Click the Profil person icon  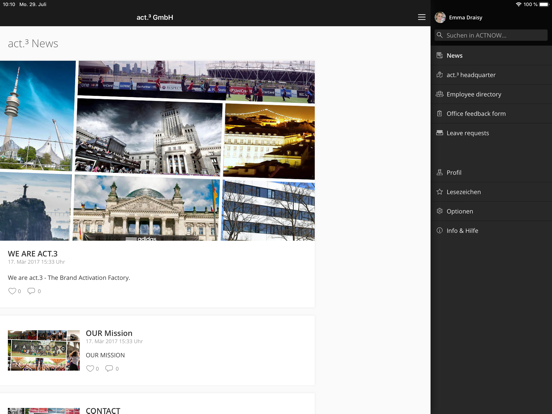click(x=439, y=172)
